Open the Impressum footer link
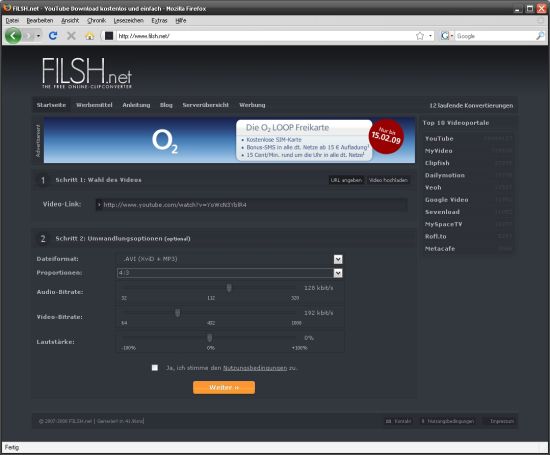The image size is (550, 455). (501, 421)
